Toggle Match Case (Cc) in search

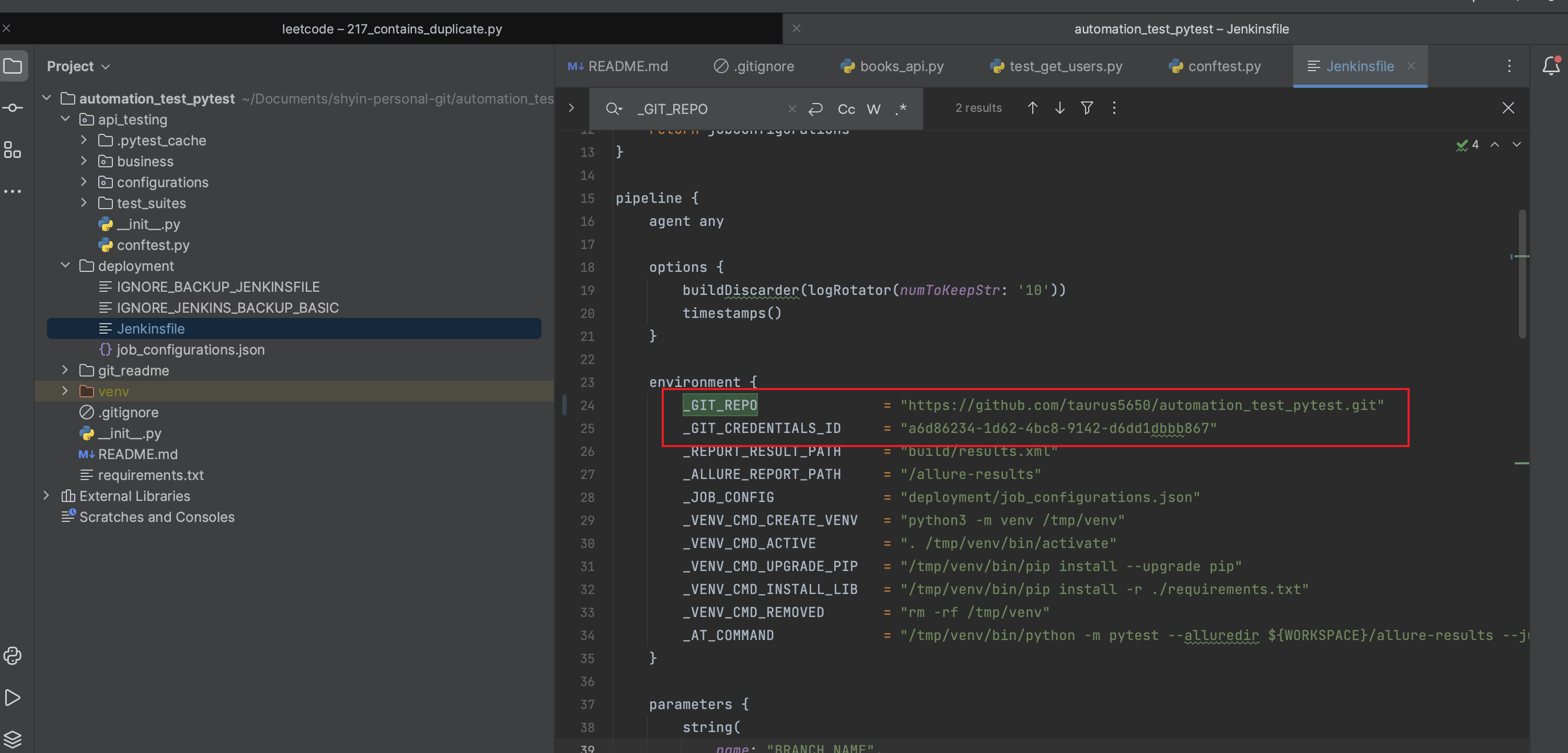[846, 109]
